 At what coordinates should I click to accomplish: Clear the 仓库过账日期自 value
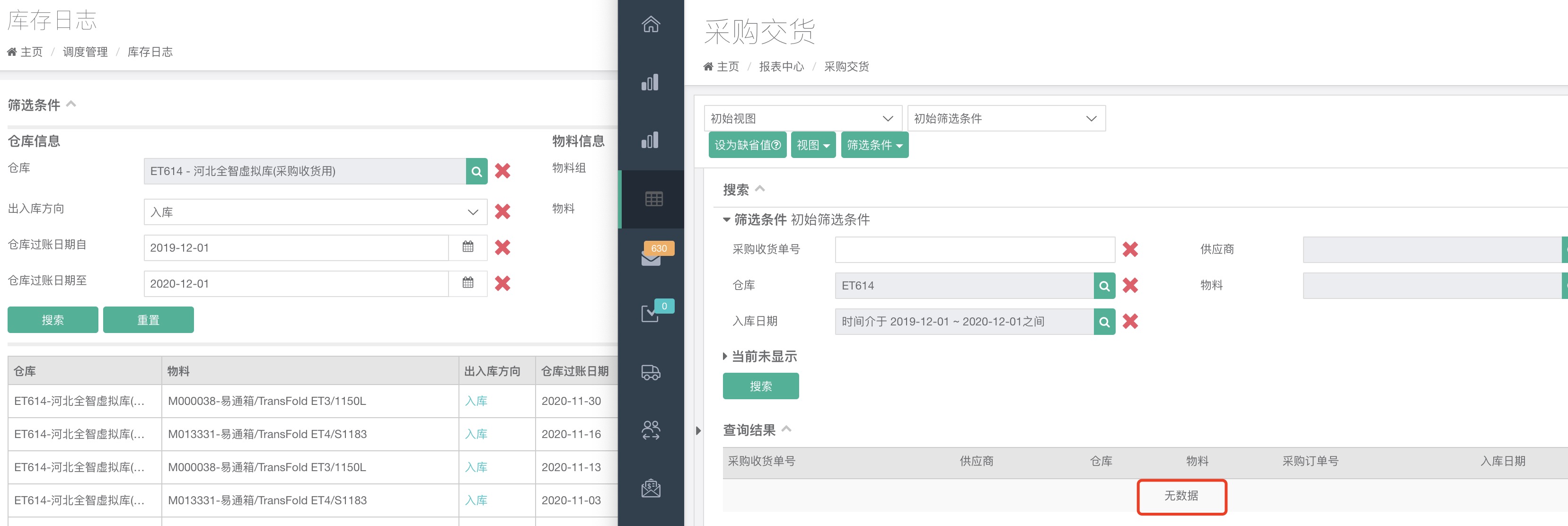[x=502, y=247]
